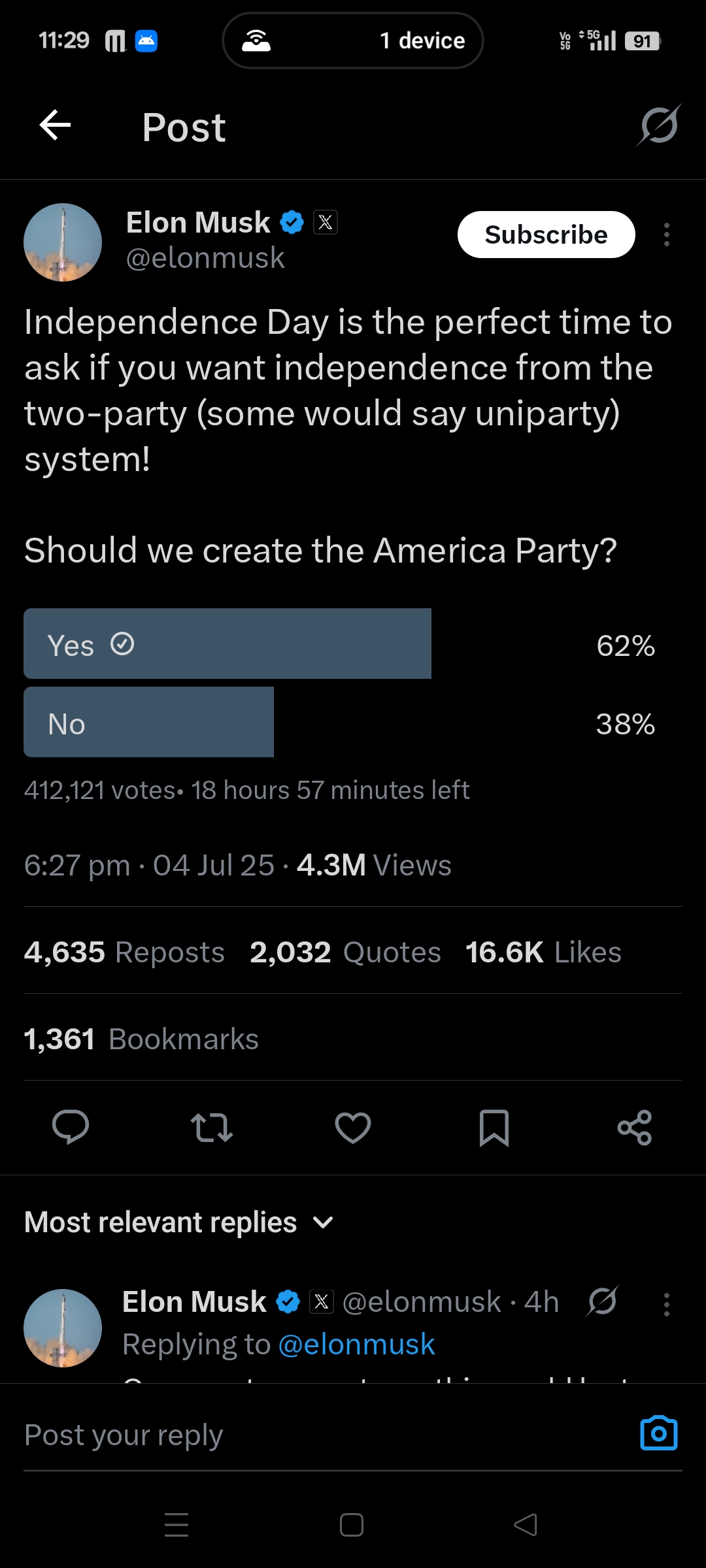706x1568 pixels.
Task: Attach a photo using the camera icon
Action: (658, 1433)
